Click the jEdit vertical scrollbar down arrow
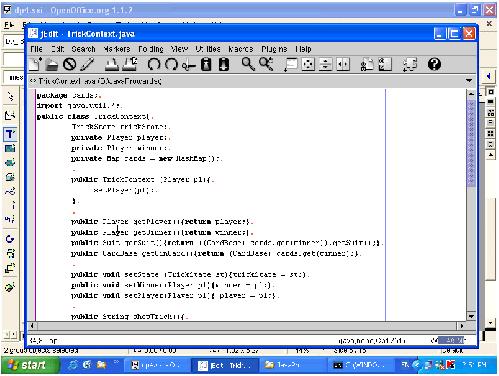499x376 pixels. tap(471, 316)
